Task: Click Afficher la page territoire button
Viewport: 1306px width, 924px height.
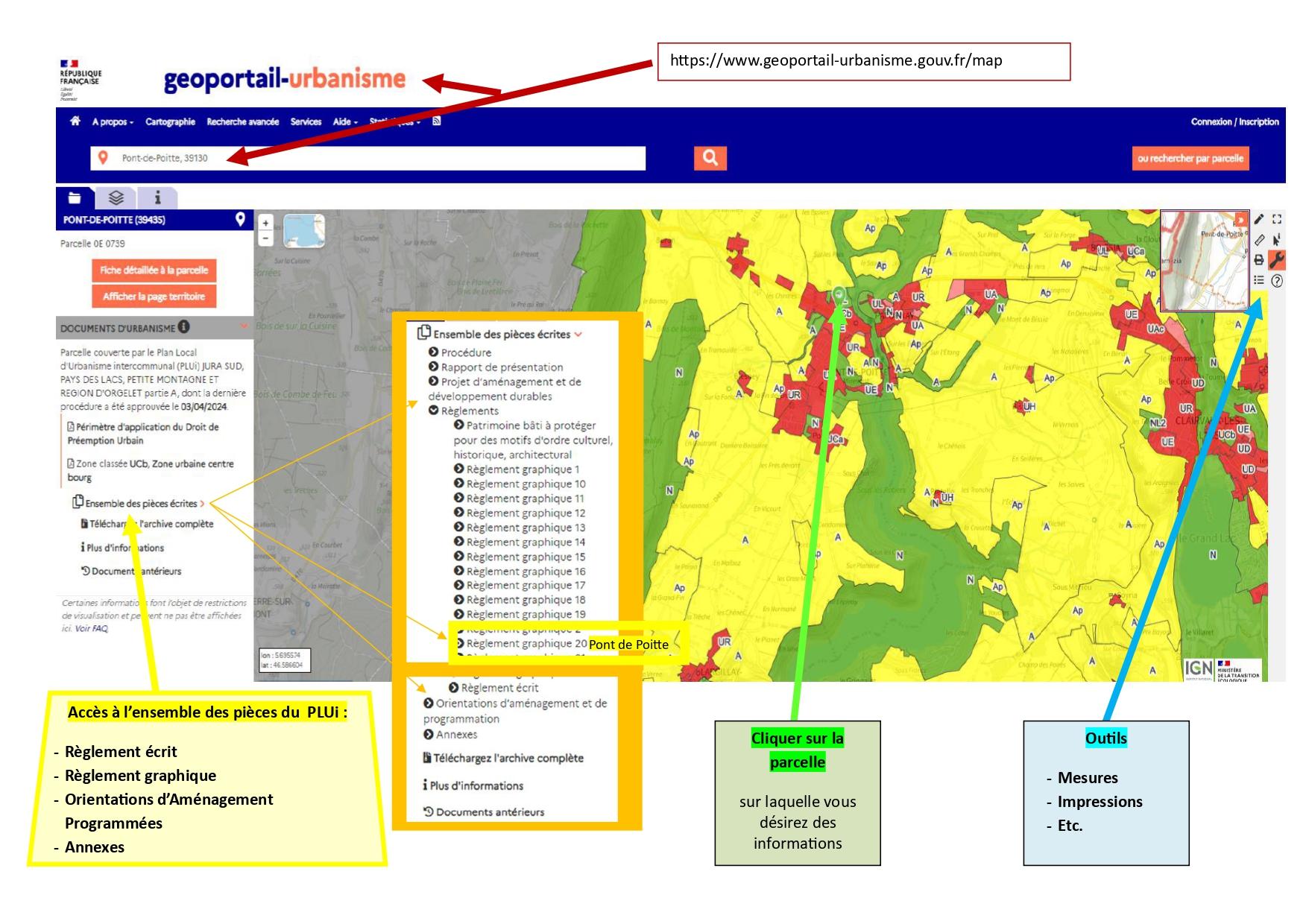Action: coord(154,296)
